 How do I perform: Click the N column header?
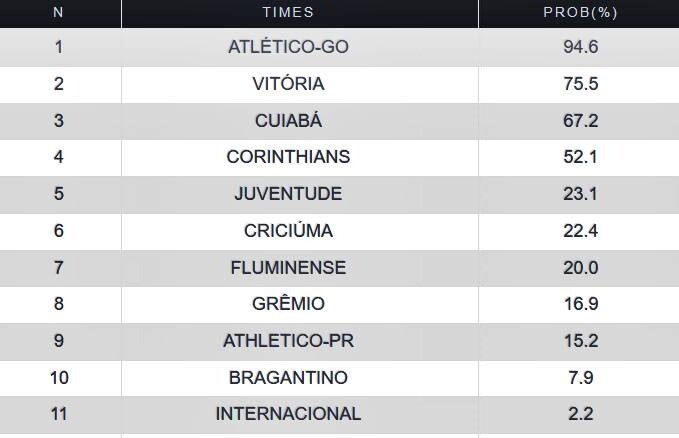[x=58, y=12]
